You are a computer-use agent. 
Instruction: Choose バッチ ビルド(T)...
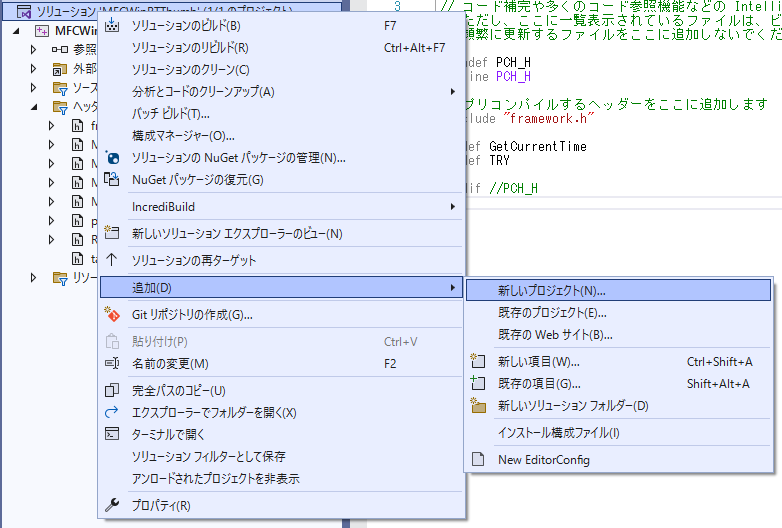(x=282, y=113)
